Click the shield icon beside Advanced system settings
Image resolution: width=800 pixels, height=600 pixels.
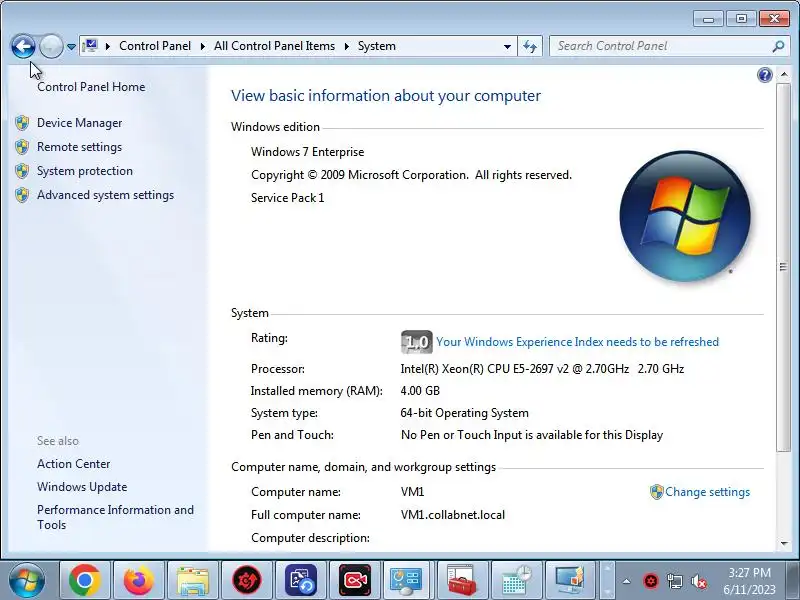(22, 195)
